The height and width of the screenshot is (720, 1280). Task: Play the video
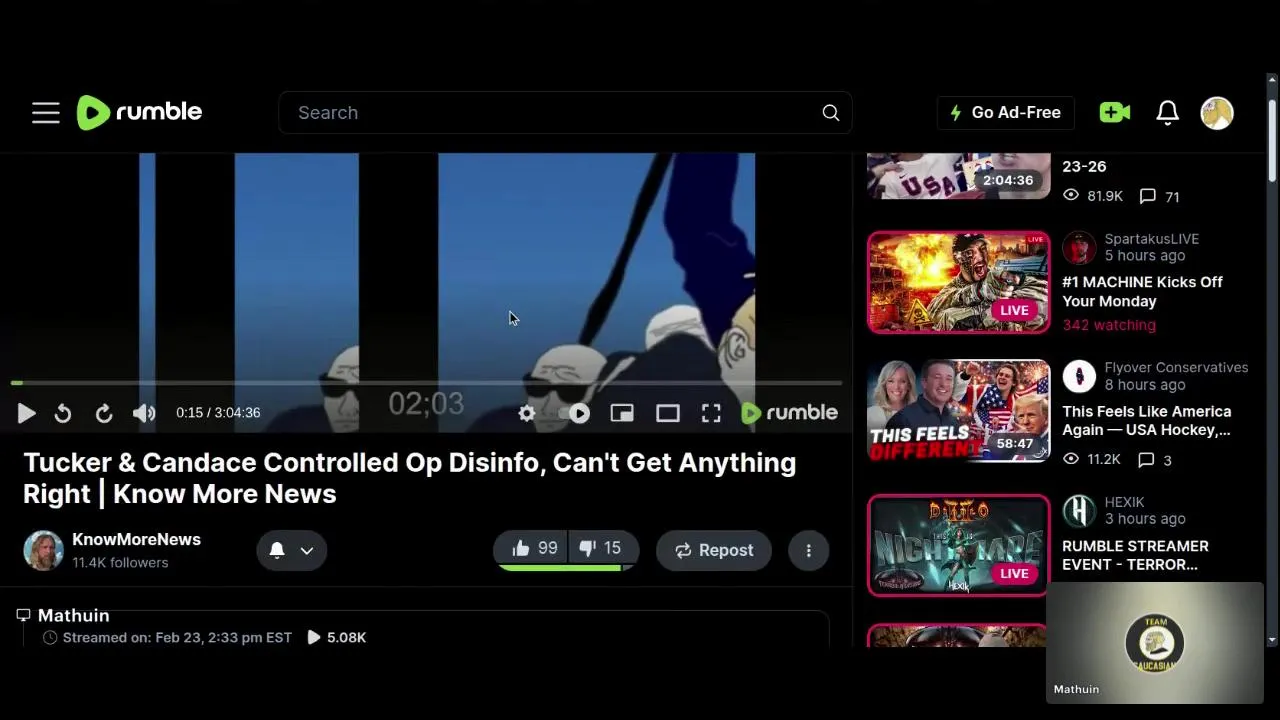point(26,413)
